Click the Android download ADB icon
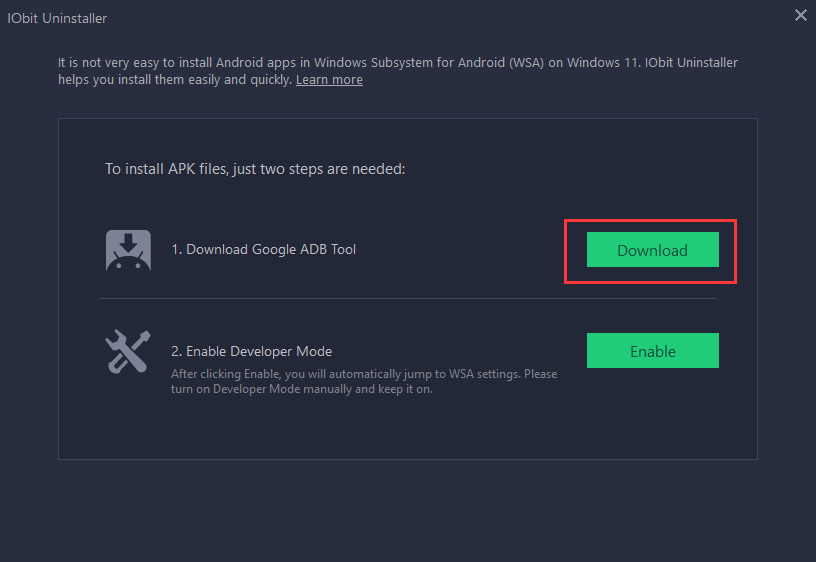Screen dimensions: 816x562 click(128, 250)
